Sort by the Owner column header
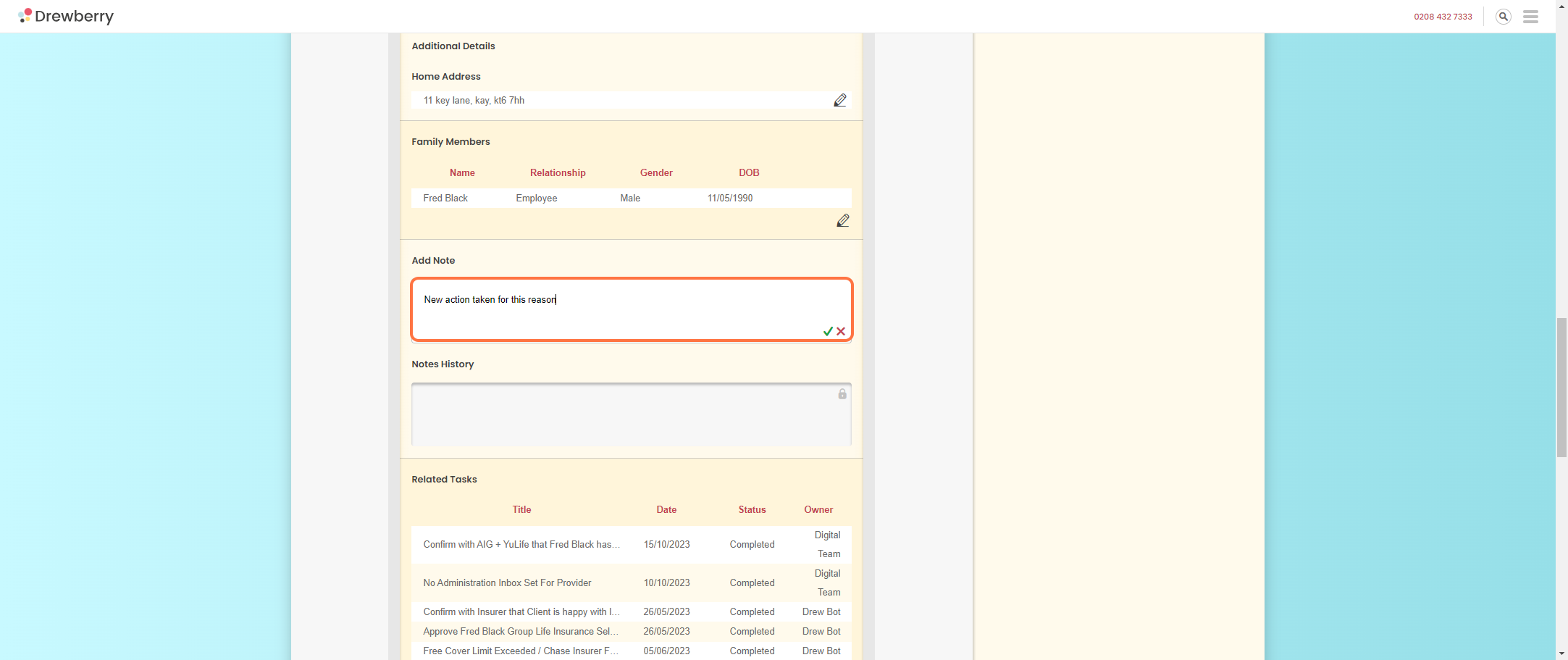 click(818, 509)
